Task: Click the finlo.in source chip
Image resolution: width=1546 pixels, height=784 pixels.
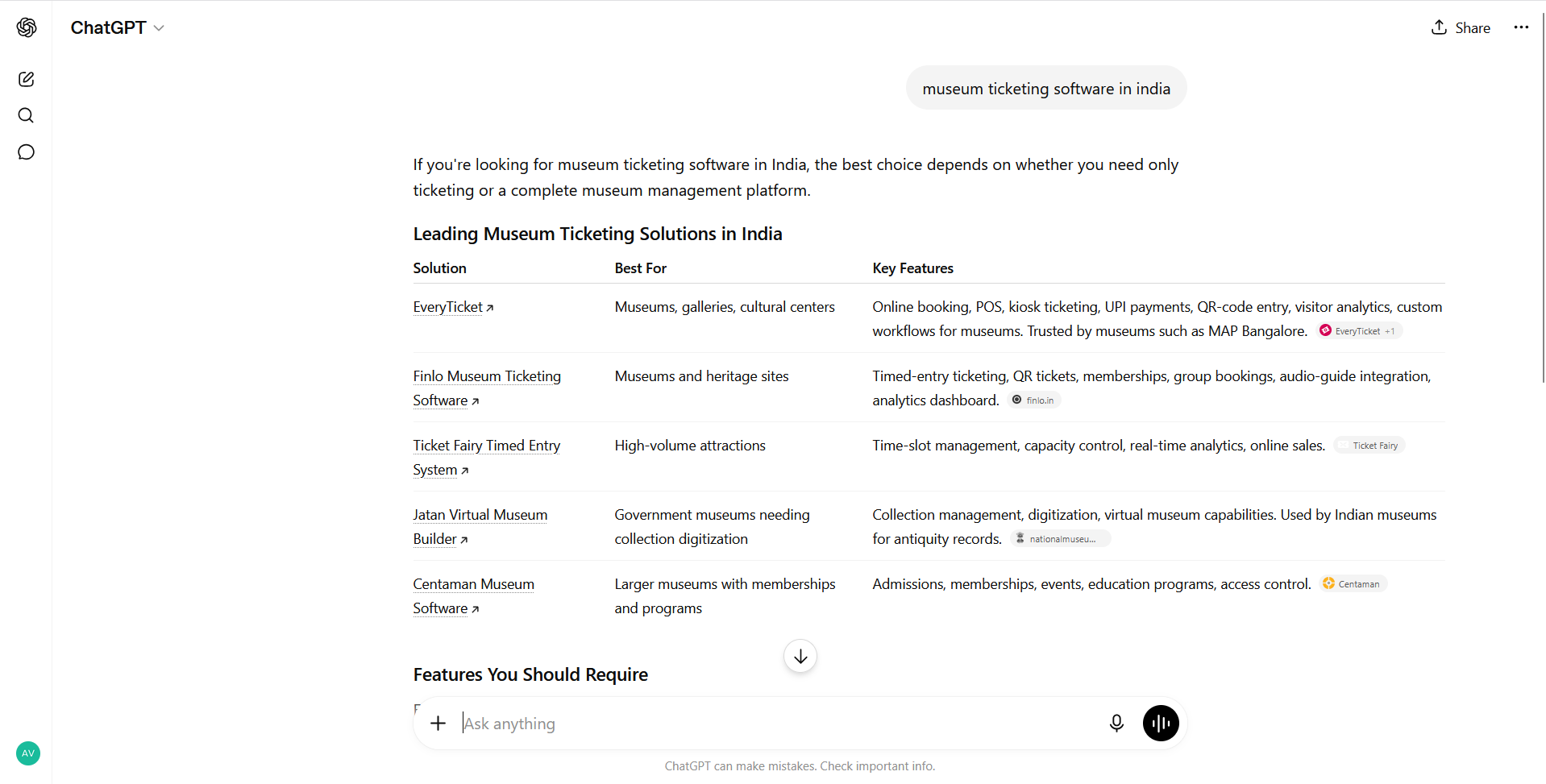Action: (1034, 400)
